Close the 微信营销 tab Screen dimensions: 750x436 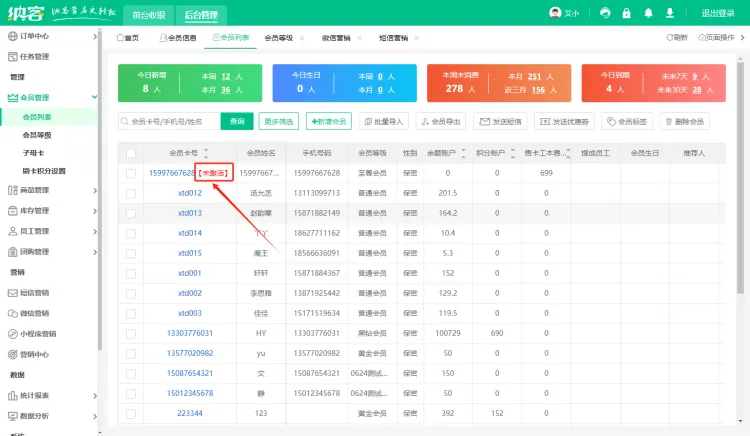(359, 38)
